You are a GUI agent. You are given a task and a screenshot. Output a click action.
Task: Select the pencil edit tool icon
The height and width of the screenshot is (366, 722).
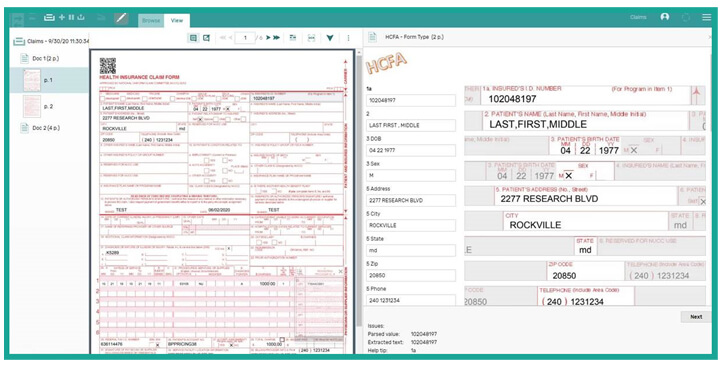tap(121, 18)
